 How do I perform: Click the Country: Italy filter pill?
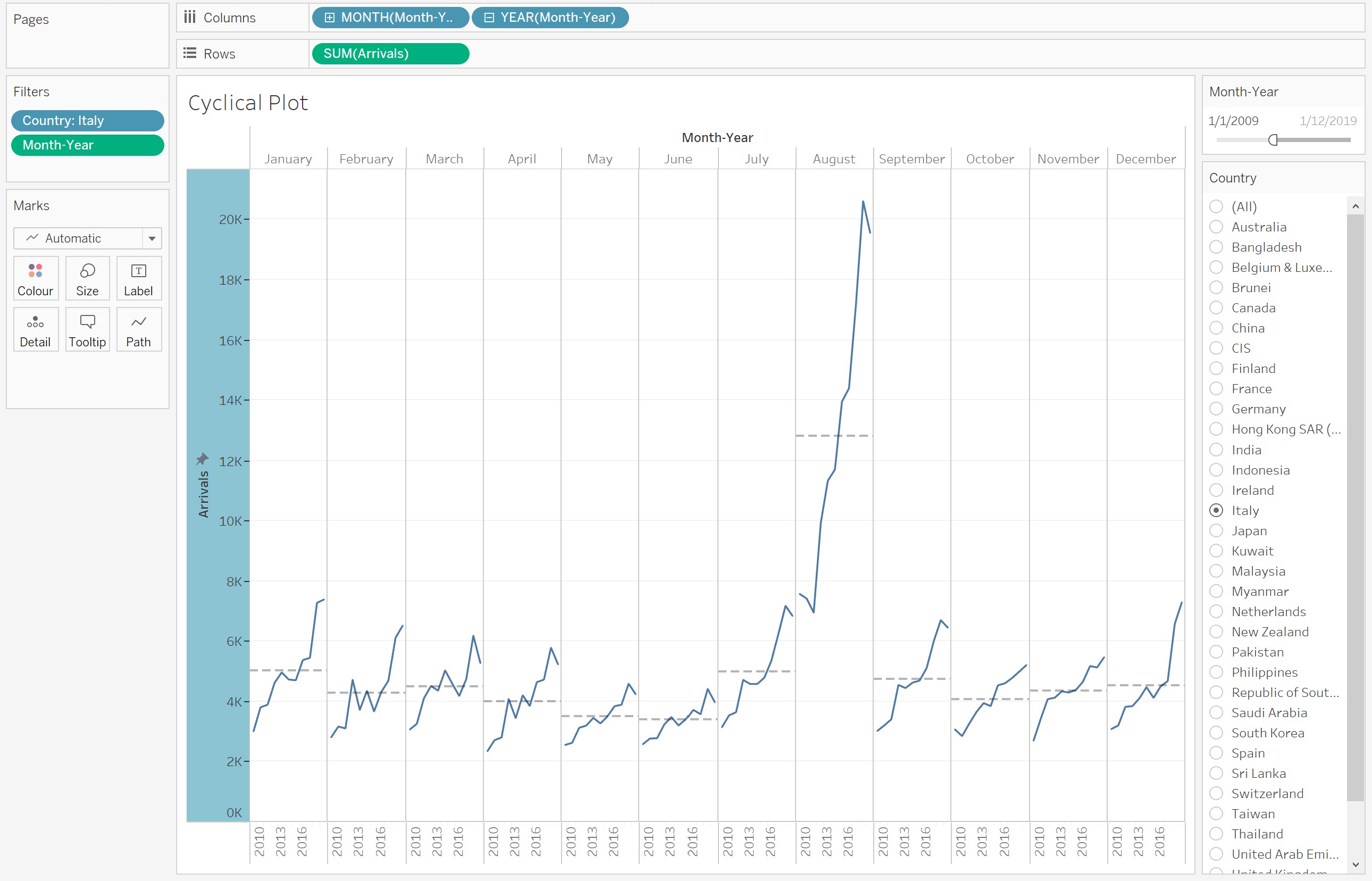(87, 120)
